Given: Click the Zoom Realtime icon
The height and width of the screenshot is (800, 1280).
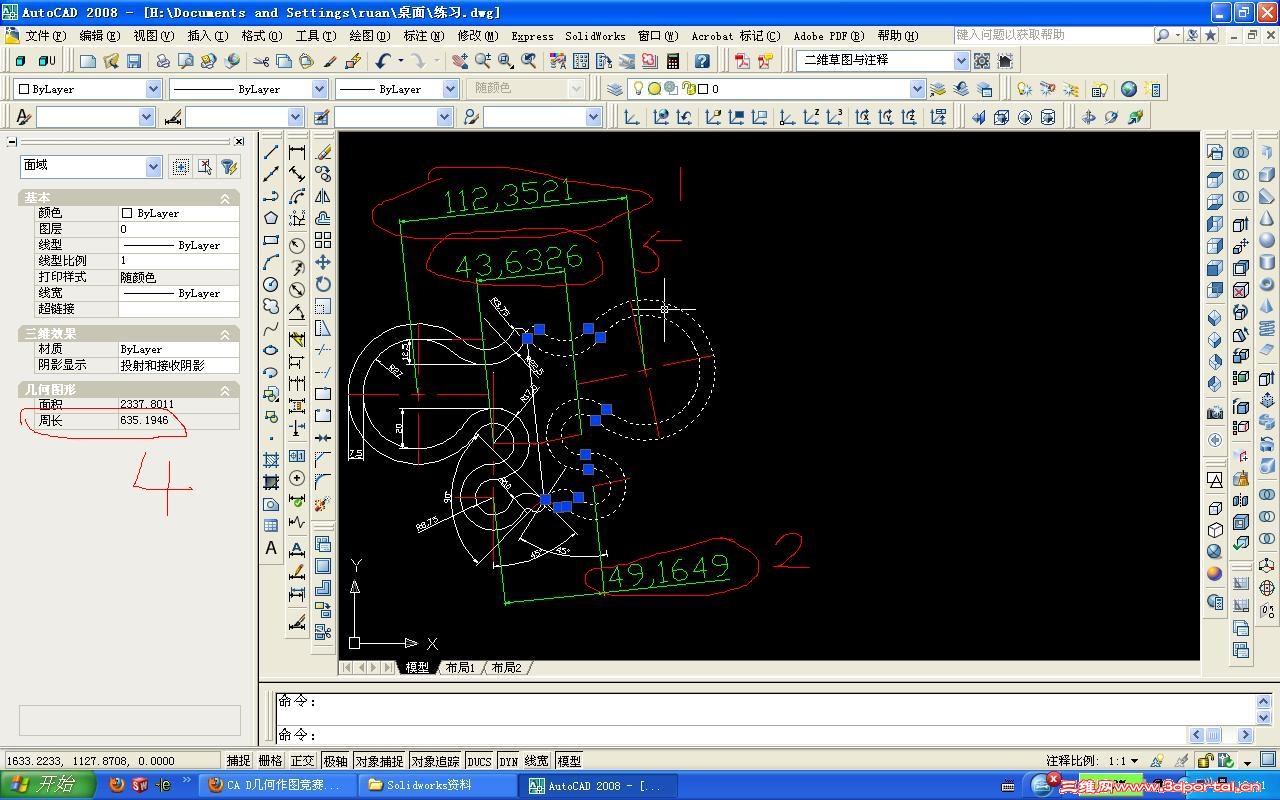Looking at the screenshot, I should click(483, 61).
